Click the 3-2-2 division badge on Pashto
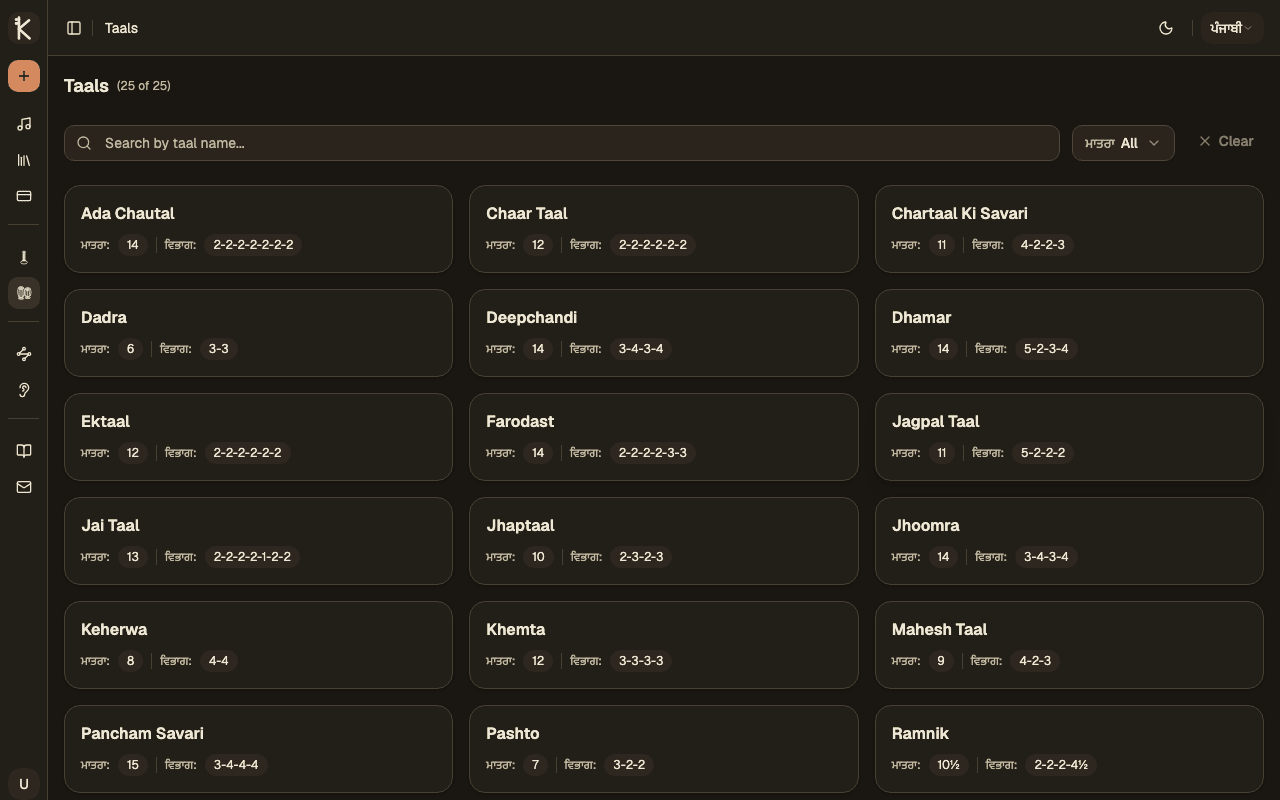This screenshot has height=800, width=1280. click(x=629, y=765)
